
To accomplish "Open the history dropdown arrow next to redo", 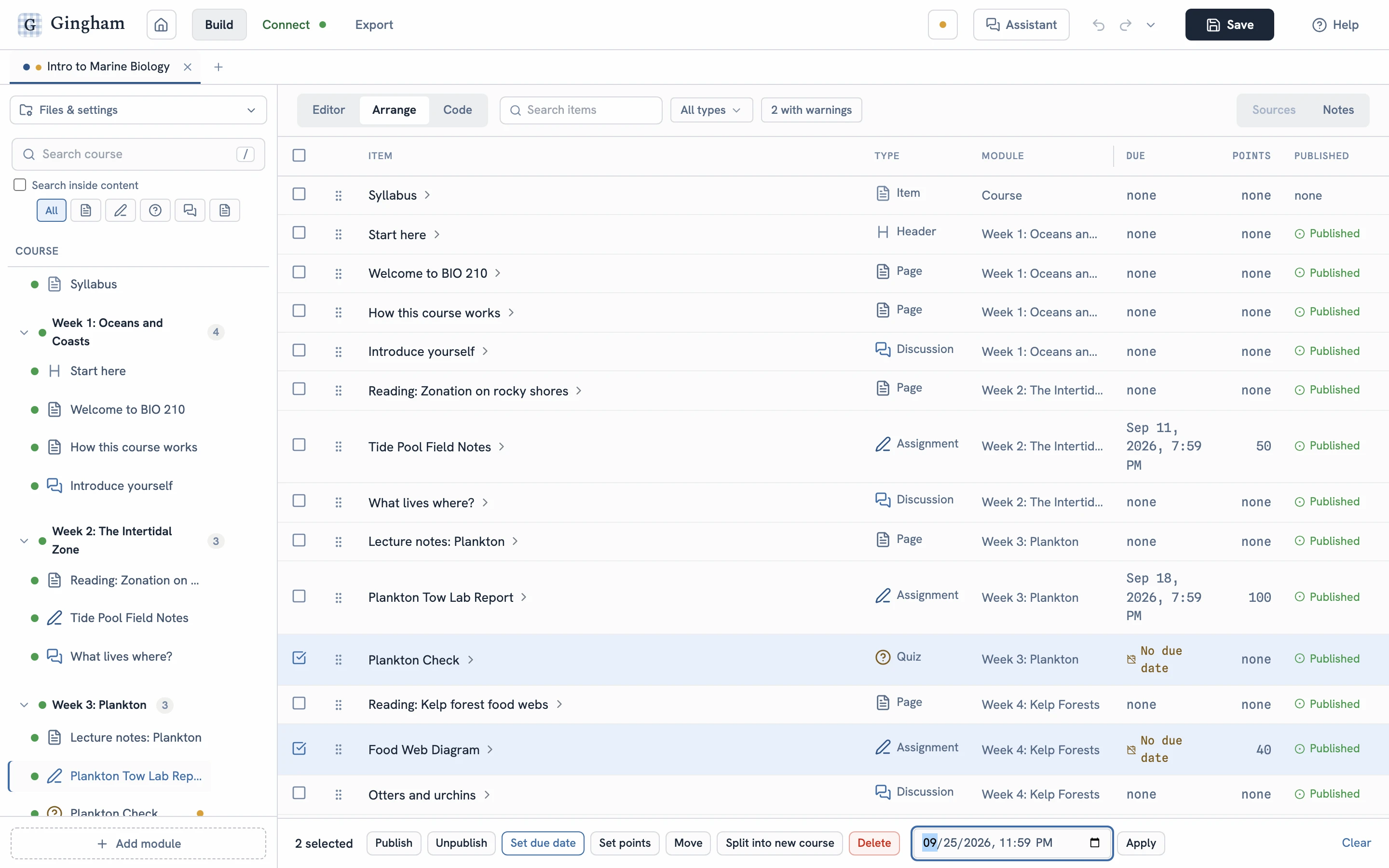I will [1150, 25].
